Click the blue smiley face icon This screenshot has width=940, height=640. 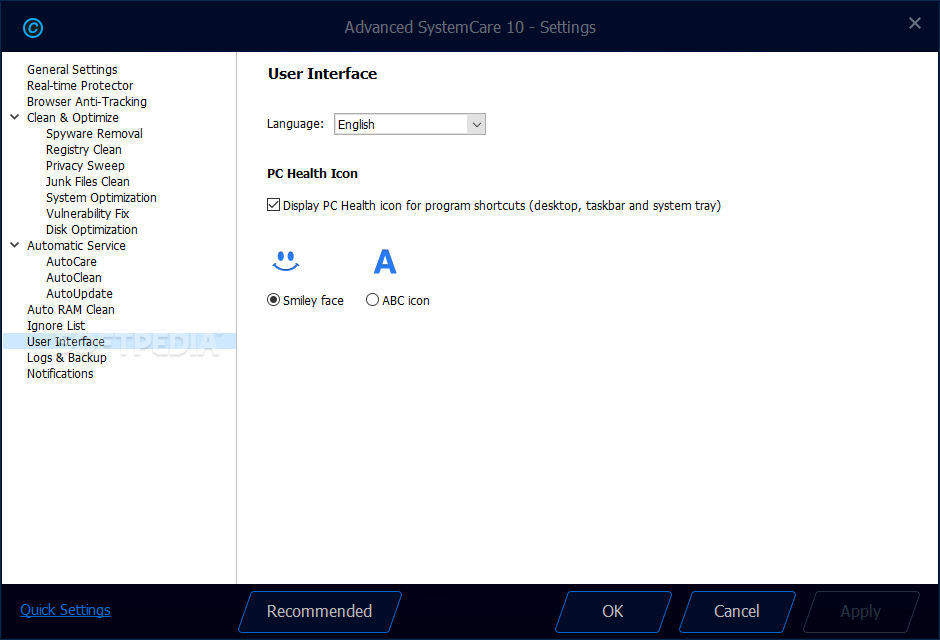pyautogui.click(x=285, y=261)
